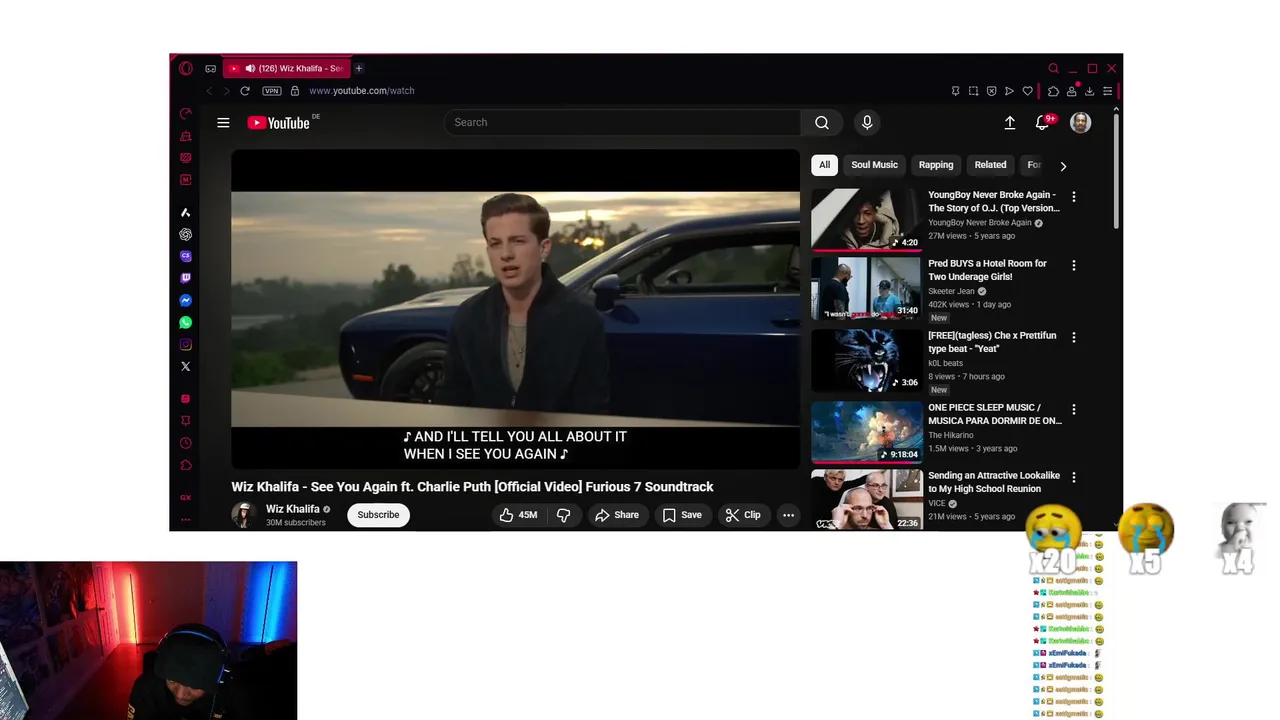Save the video to playlist
Image resolution: width=1280 pixels, height=720 pixels.
[x=682, y=515]
